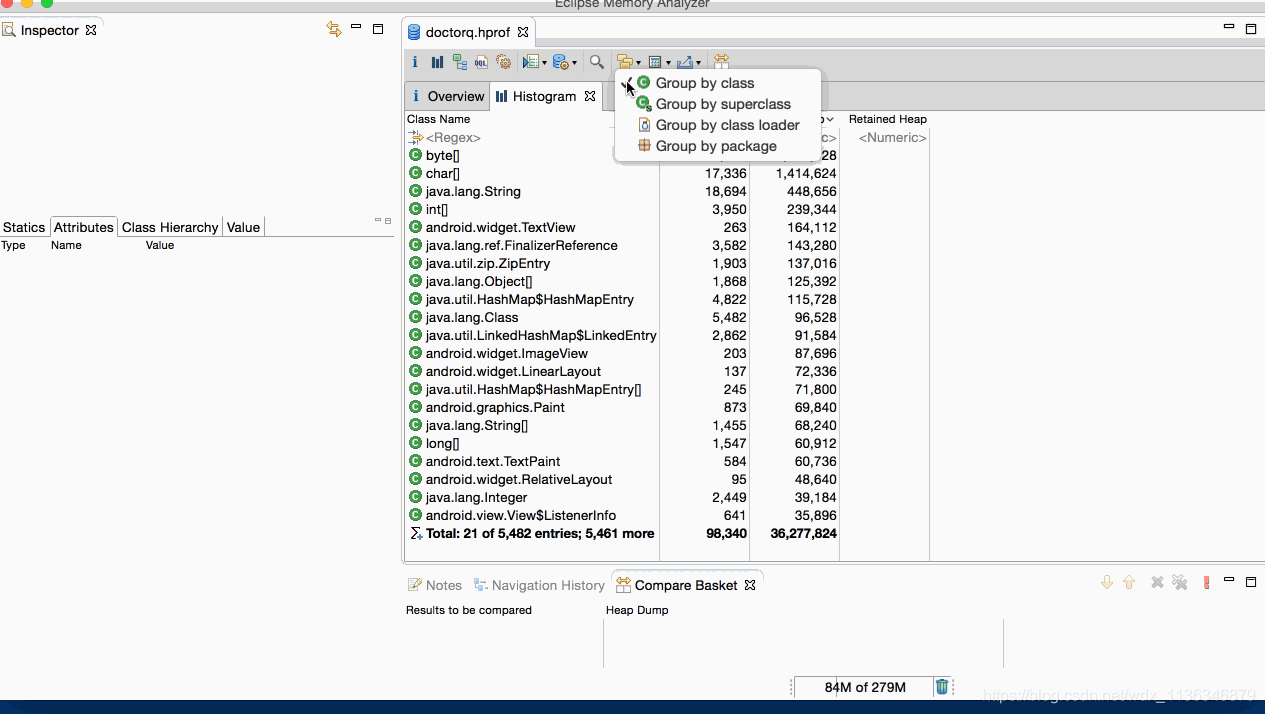Select Group by package menu entry
Screen dimensions: 1265x714
(x=718, y=146)
